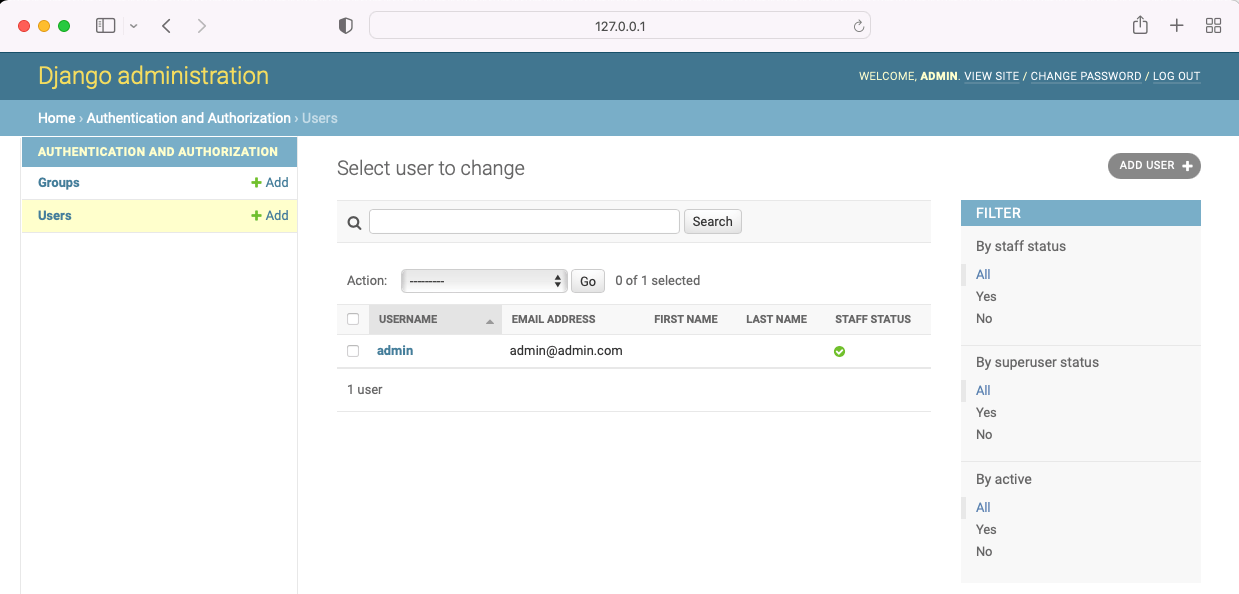
Task: Filter By active with No
Action: tap(984, 552)
